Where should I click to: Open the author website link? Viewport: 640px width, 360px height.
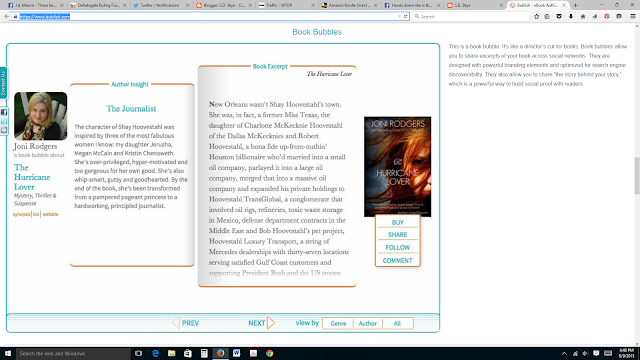click(x=51, y=214)
